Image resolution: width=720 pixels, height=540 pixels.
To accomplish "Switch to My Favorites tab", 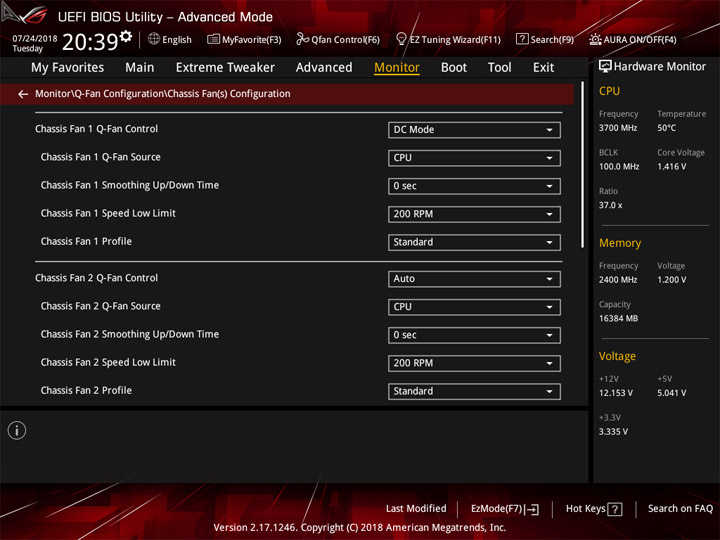I will [68, 68].
